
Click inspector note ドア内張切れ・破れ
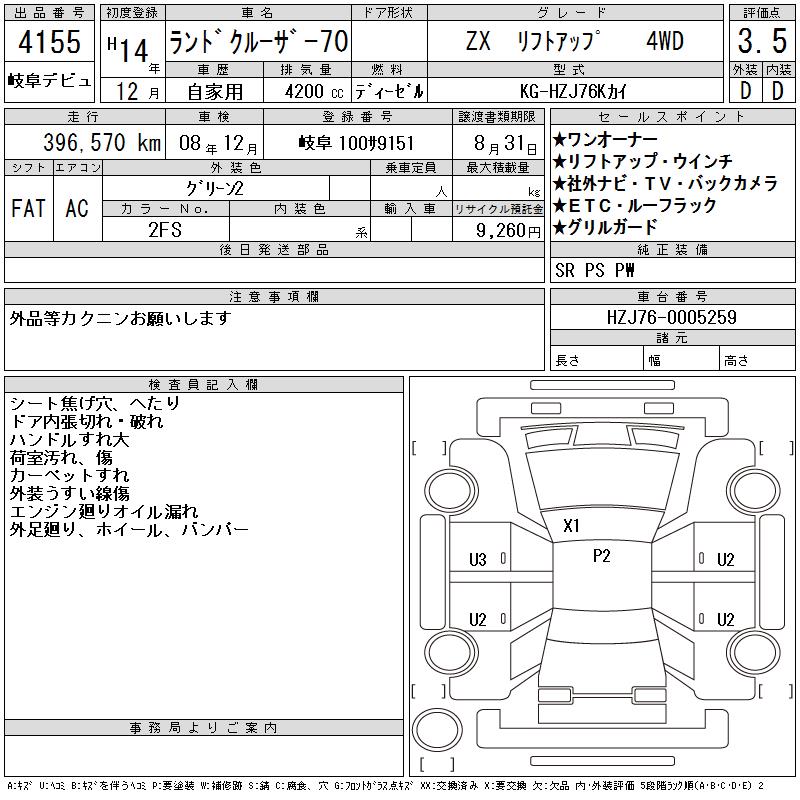coord(86,421)
